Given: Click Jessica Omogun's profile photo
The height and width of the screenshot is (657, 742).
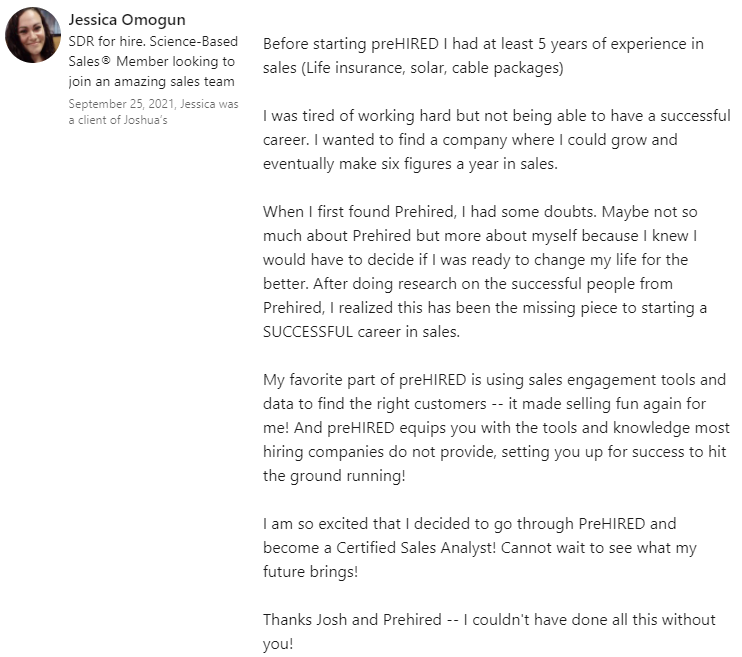Looking at the screenshot, I should point(33,35).
